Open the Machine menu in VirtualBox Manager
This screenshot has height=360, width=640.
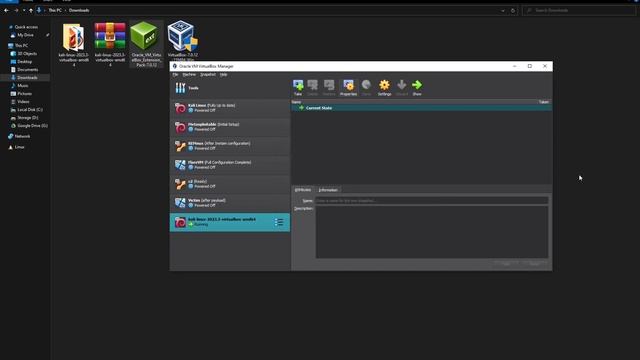coord(189,75)
